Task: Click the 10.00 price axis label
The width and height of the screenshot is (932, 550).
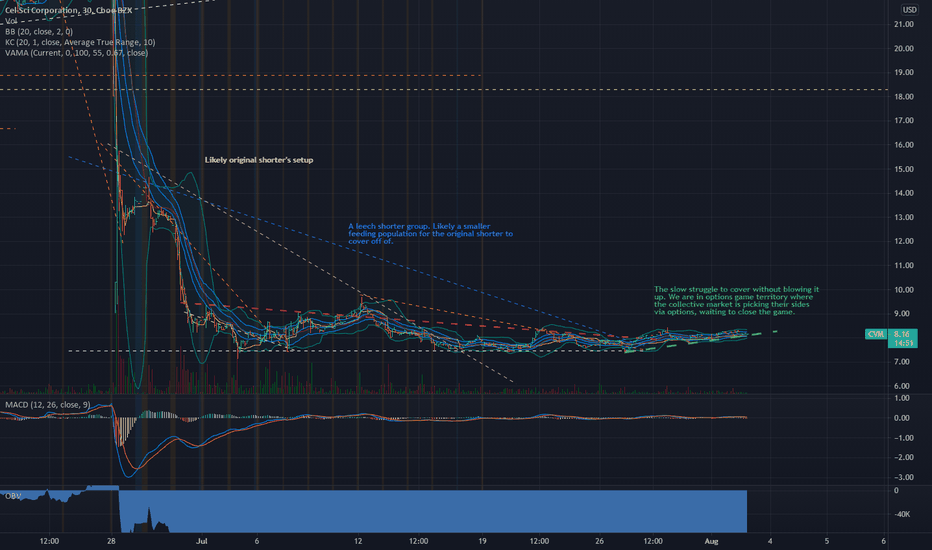Action: [903, 290]
